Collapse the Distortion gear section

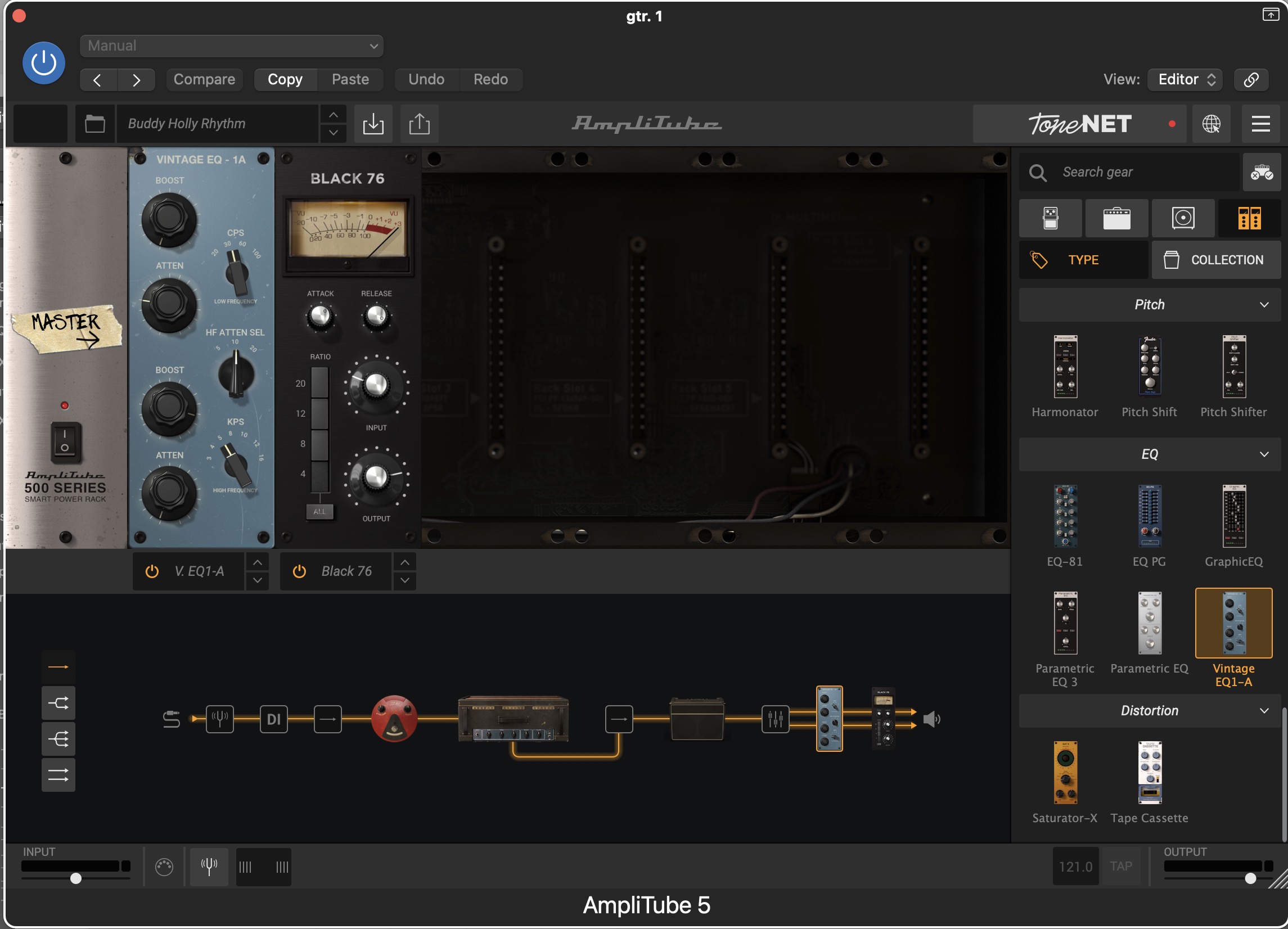pyautogui.click(x=1150, y=710)
